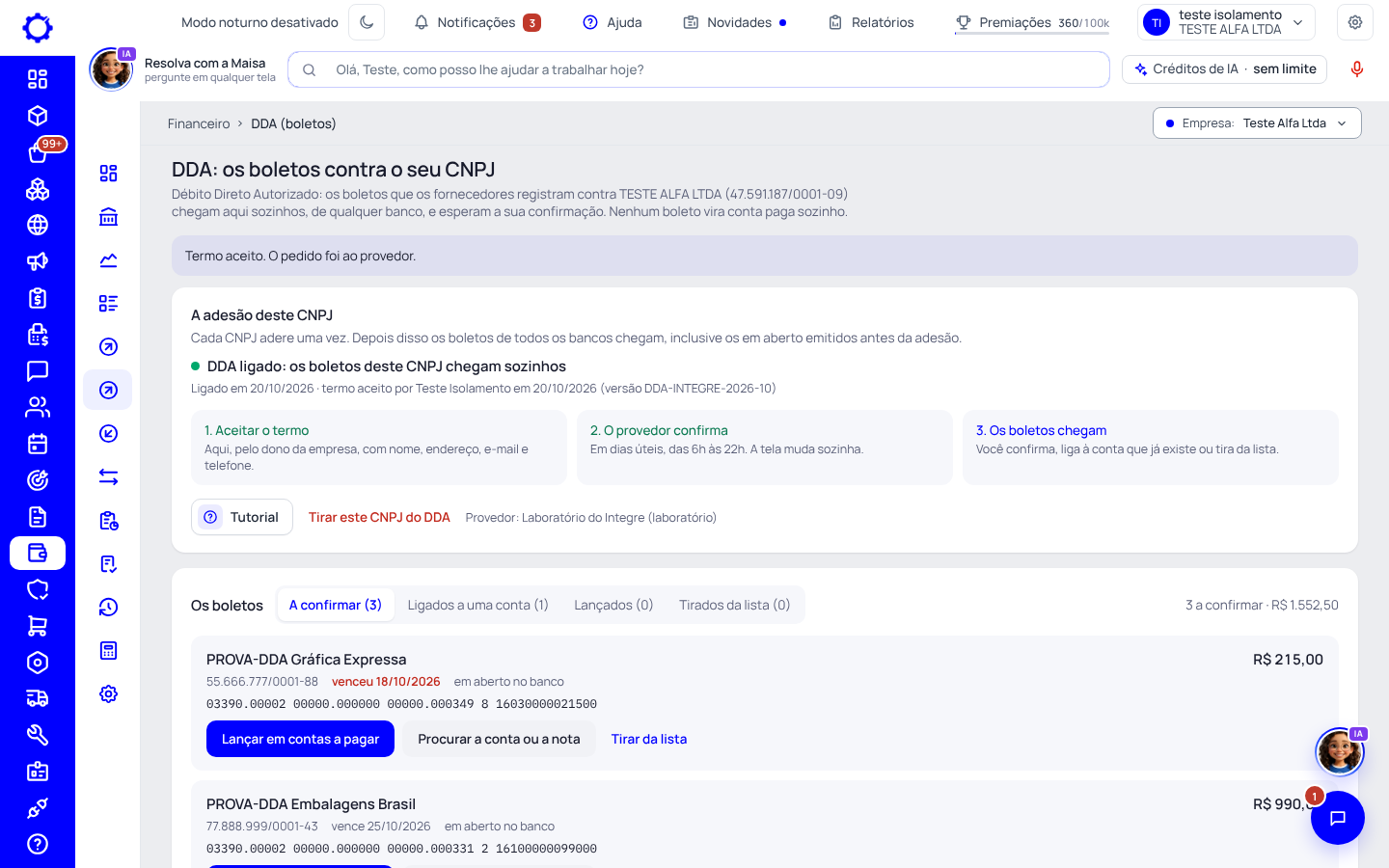The width and height of the screenshot is (1389, 868).
Task: Expand the teste isolamento user dropdown
Action: pos(1226,22)
